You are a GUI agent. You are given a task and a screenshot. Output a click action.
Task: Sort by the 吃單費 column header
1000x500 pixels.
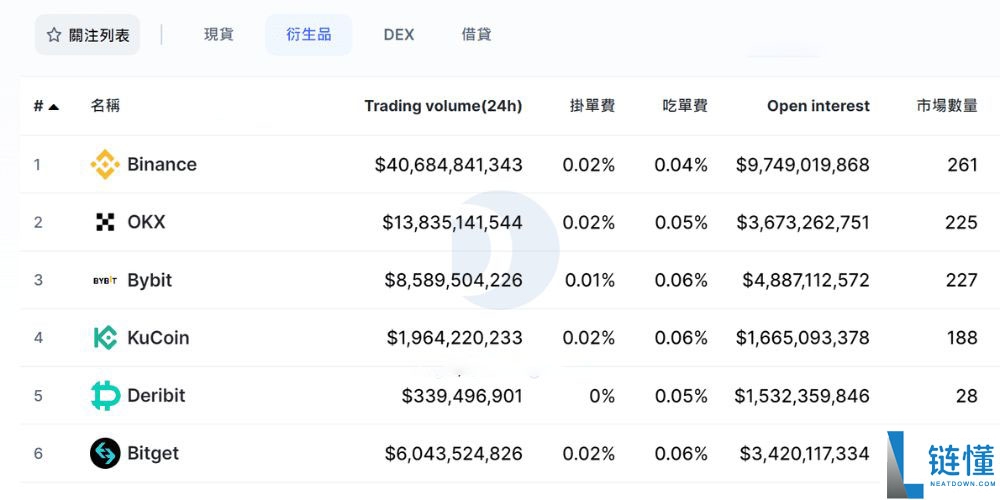(685, 106)
